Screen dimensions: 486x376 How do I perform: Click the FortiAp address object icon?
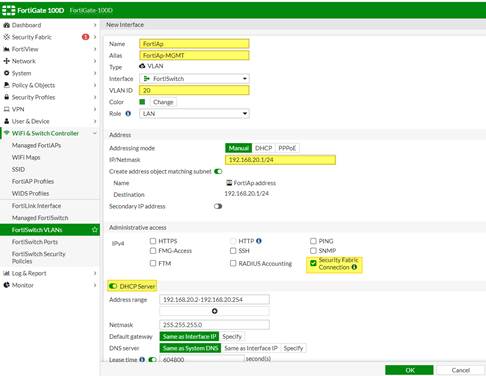click(229, 182)
